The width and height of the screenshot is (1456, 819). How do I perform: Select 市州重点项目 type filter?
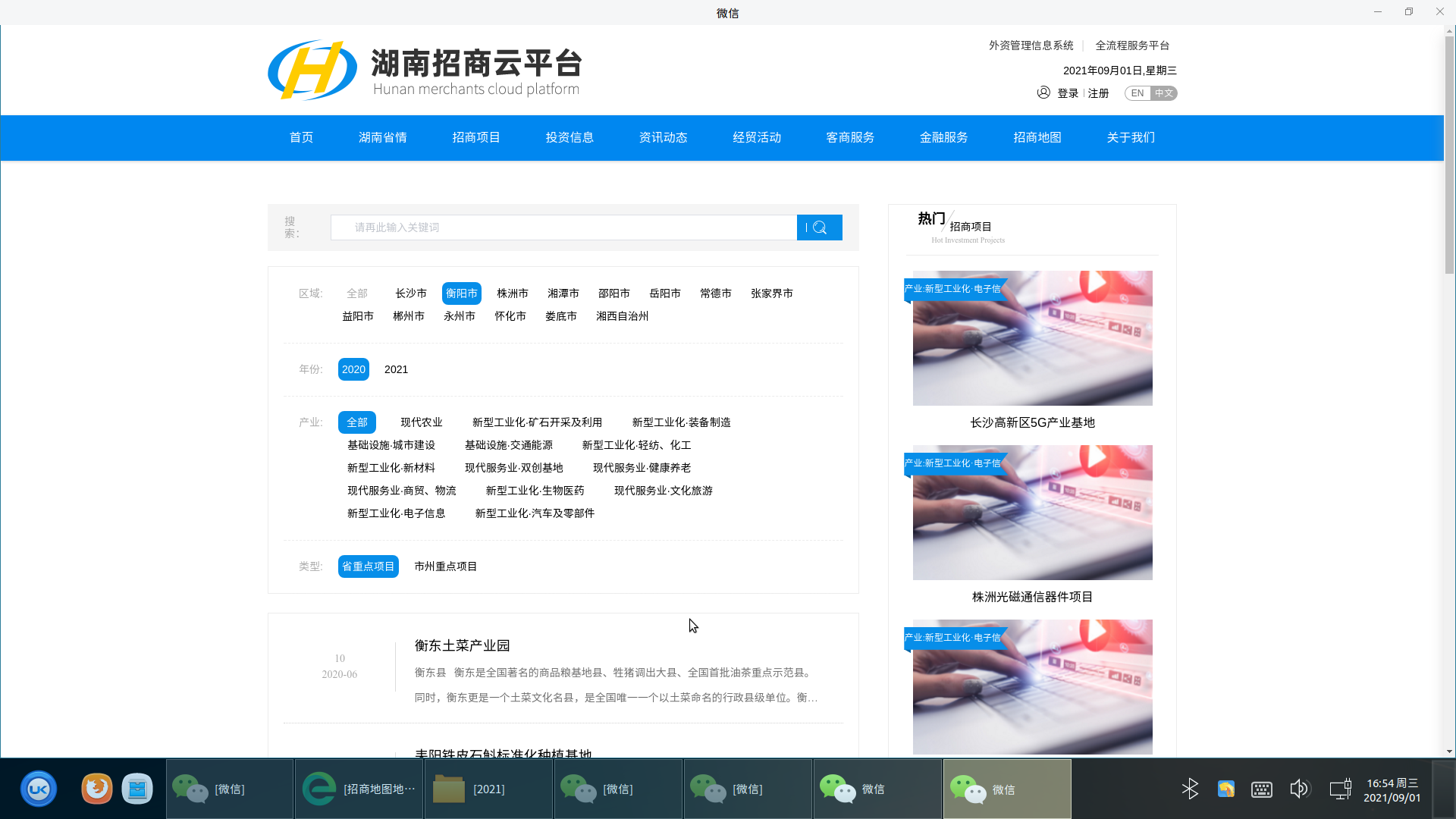(x=446, y=566)
